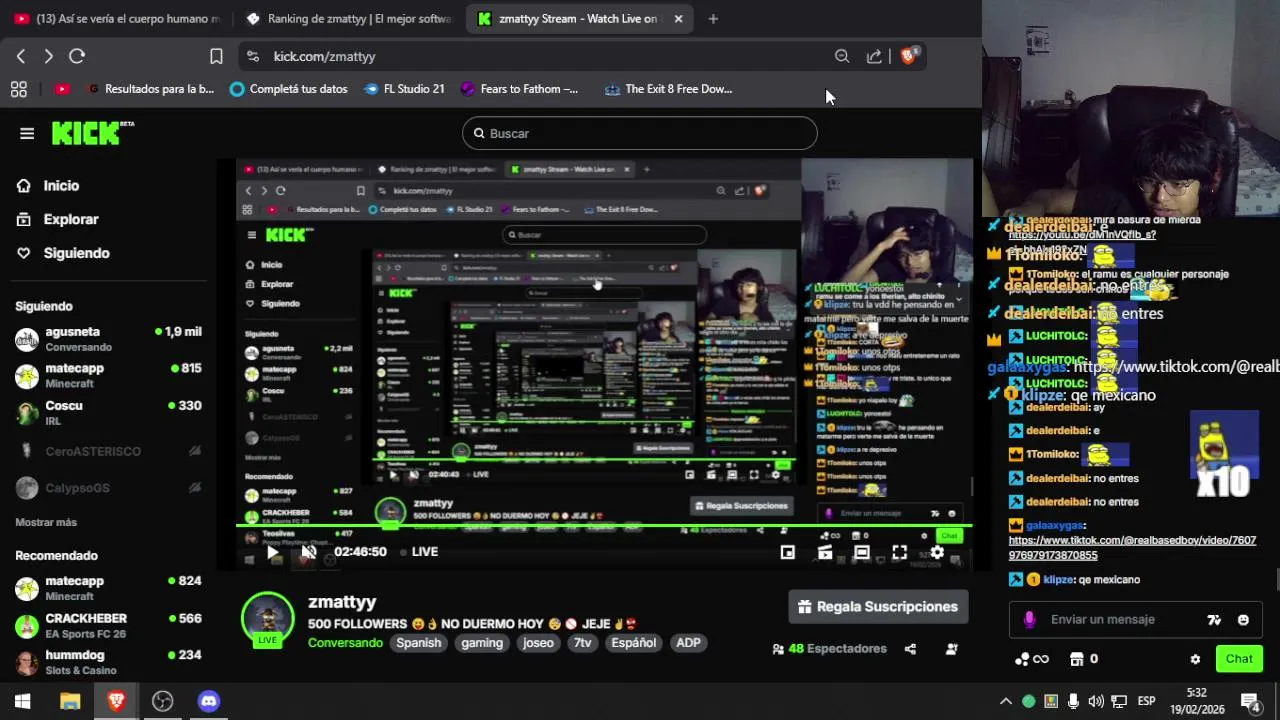The width and height of the screenshot is (1280, 720).
Task: Switch to Ranking de zmattyy tab
Action: coord(348,18)
